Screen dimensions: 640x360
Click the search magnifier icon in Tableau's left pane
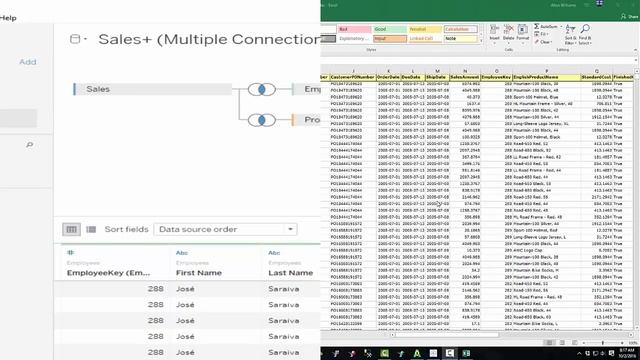coord(29,145)
